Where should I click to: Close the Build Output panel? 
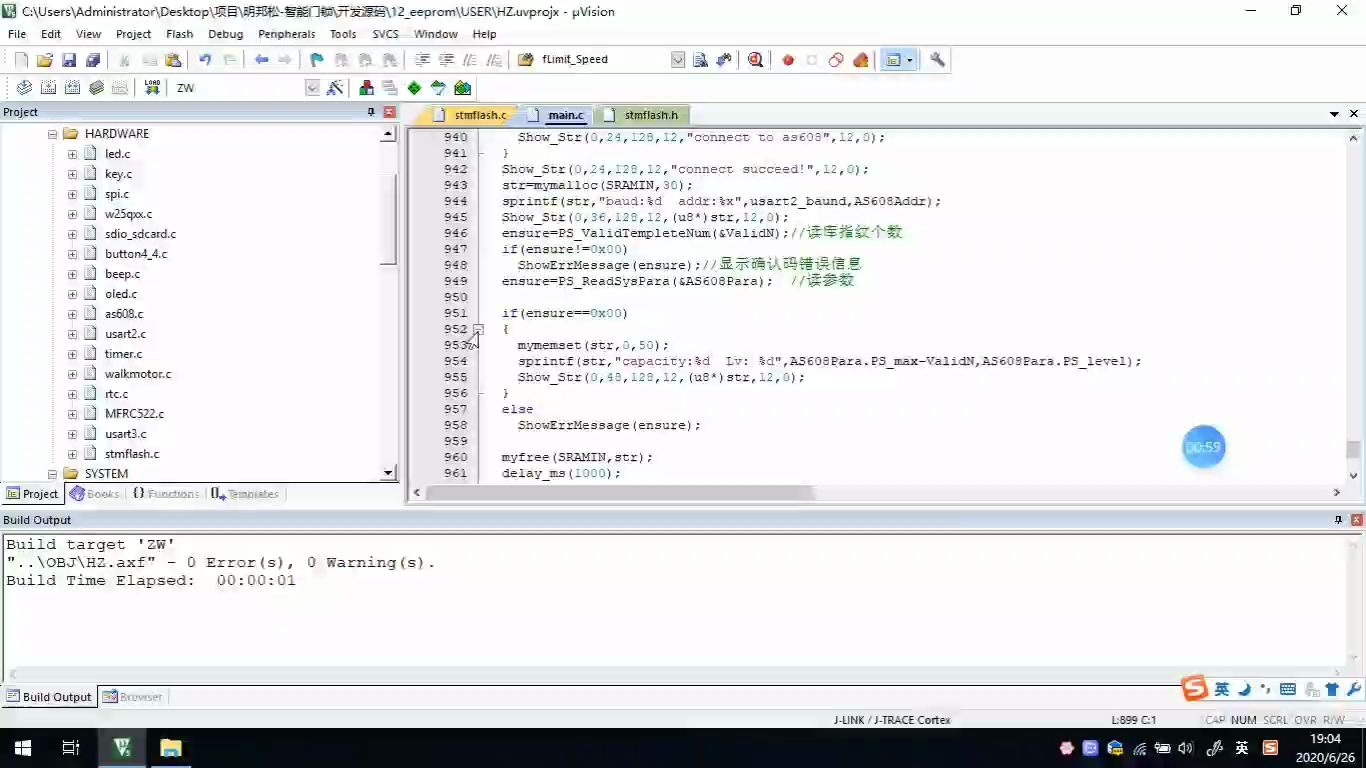pyautogui.click(x=1357, y=520)
